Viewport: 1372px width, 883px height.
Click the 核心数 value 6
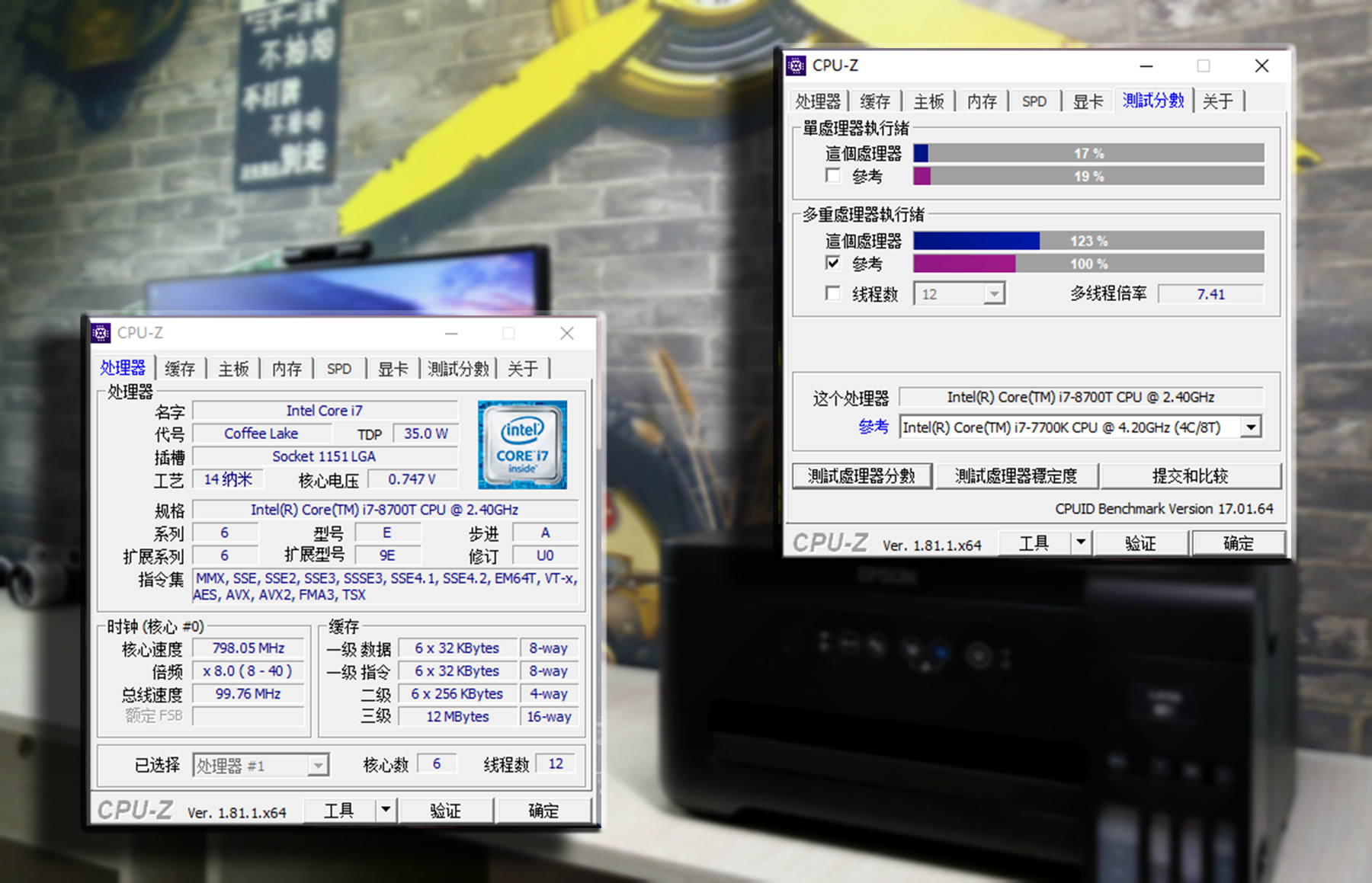click(x=437, y=763)
